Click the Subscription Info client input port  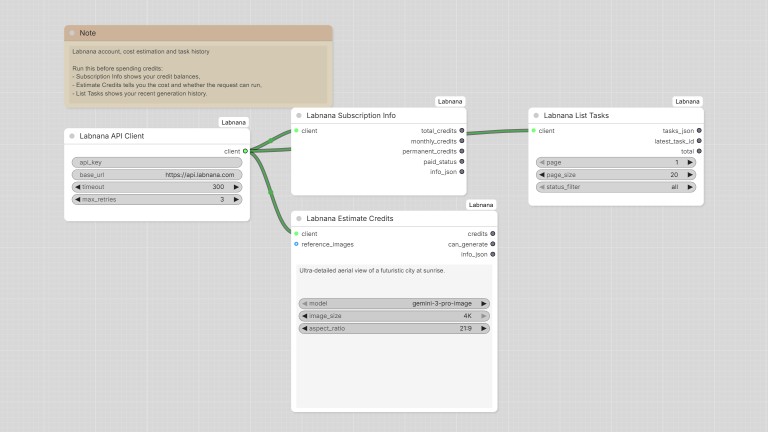click(296, 131)
